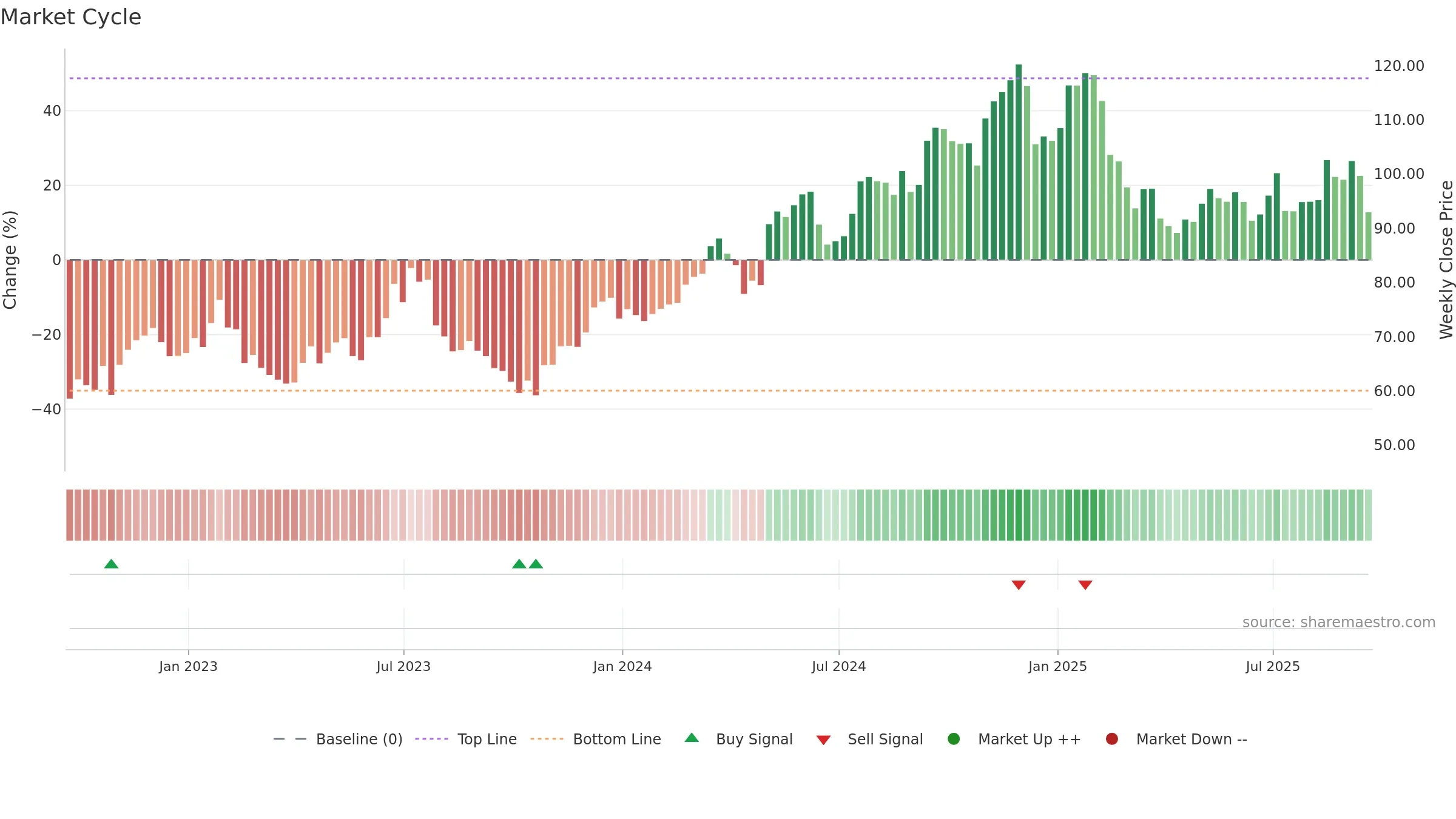Click the green Market Up circle icon
This screenshot has width=1456, height=819.
point(954,739)
